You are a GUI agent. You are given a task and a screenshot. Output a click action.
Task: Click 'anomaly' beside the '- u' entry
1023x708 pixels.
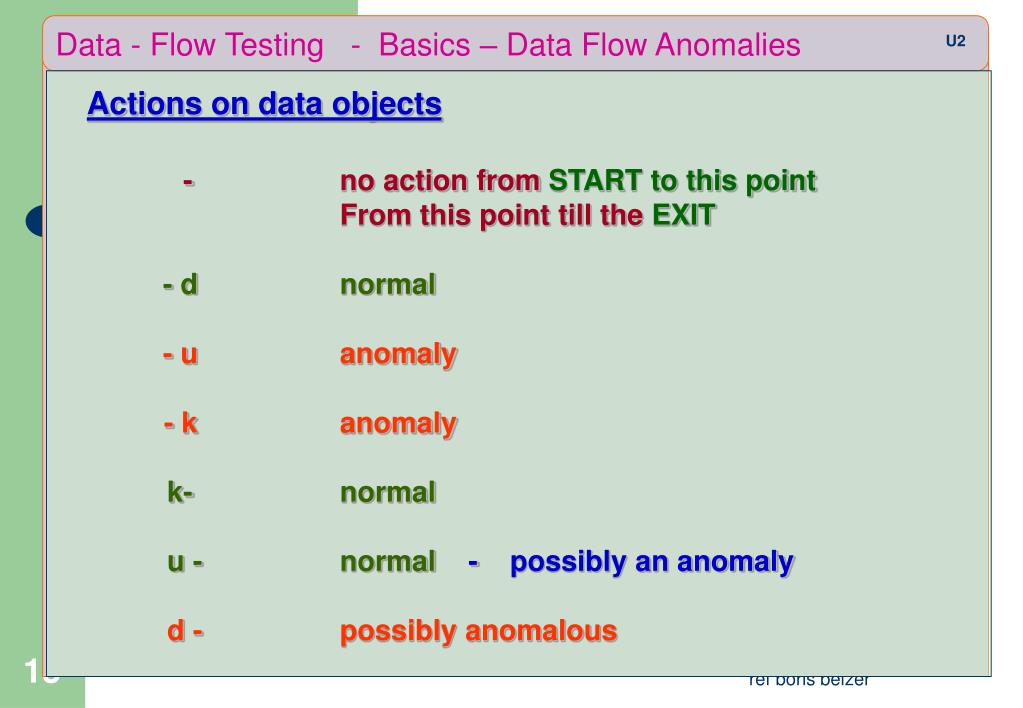point(399,355)
